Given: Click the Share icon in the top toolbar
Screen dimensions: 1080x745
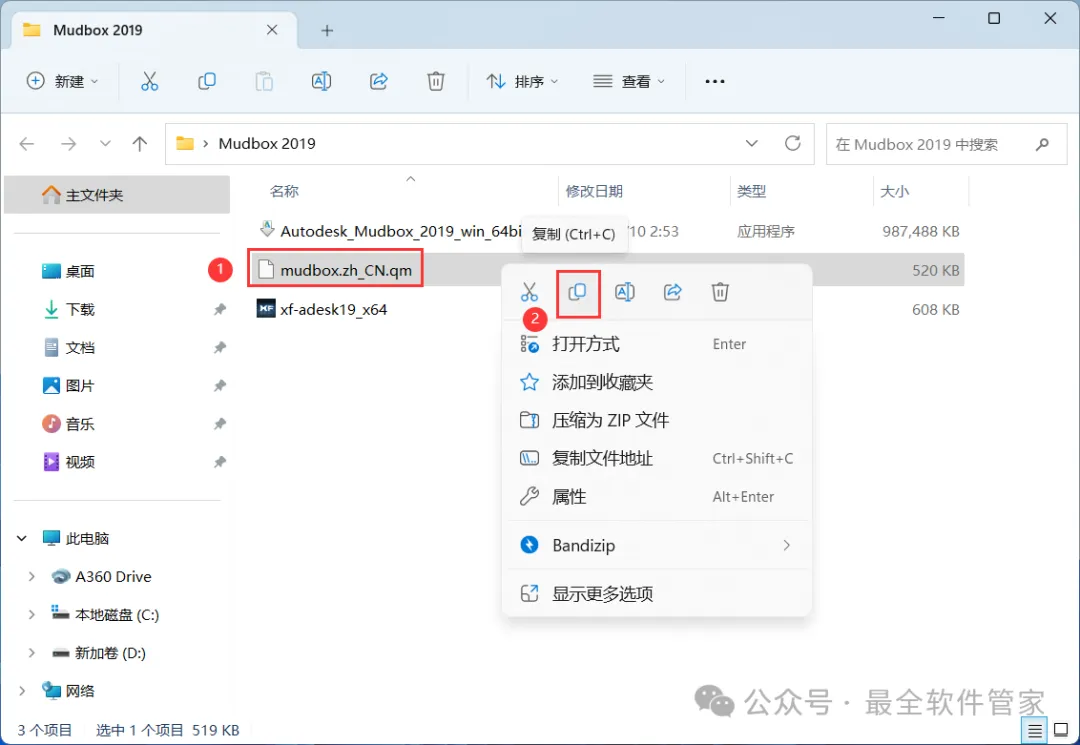Looking at the screenshot, I should point(379,81).
